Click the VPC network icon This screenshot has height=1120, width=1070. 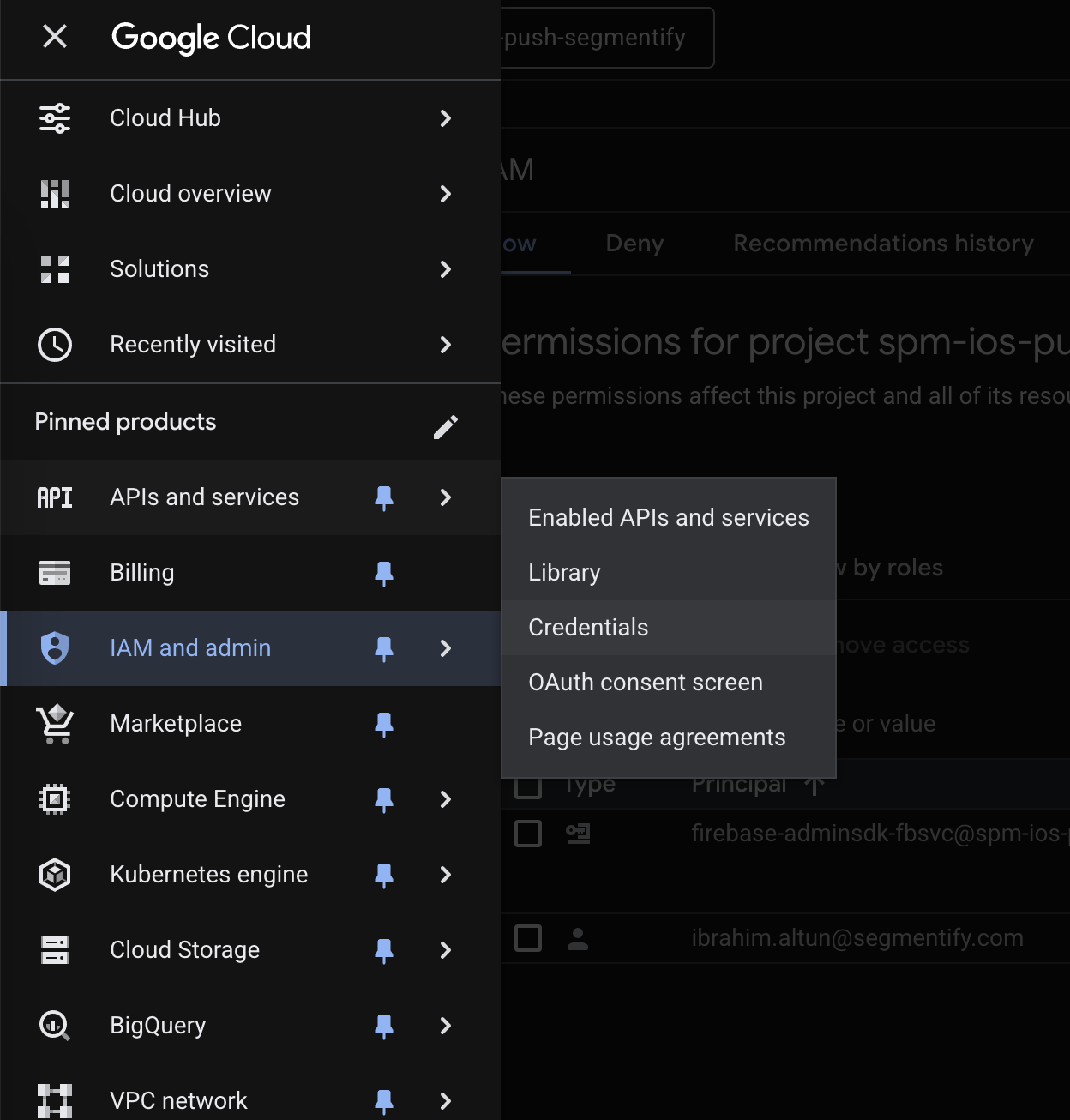(55, 1101)
